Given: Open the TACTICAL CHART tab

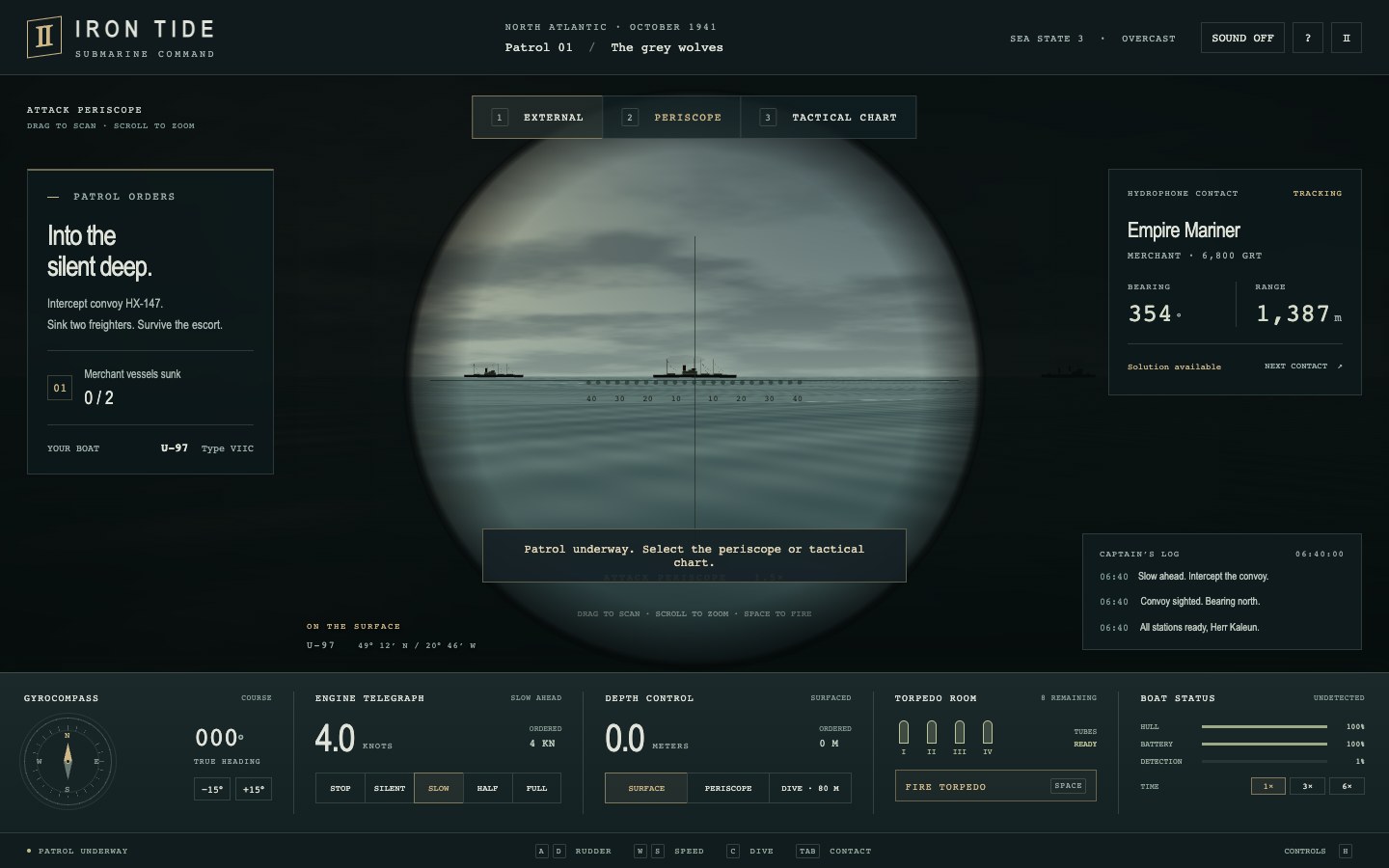Looking at the screenshot, I should click(829, 118).
